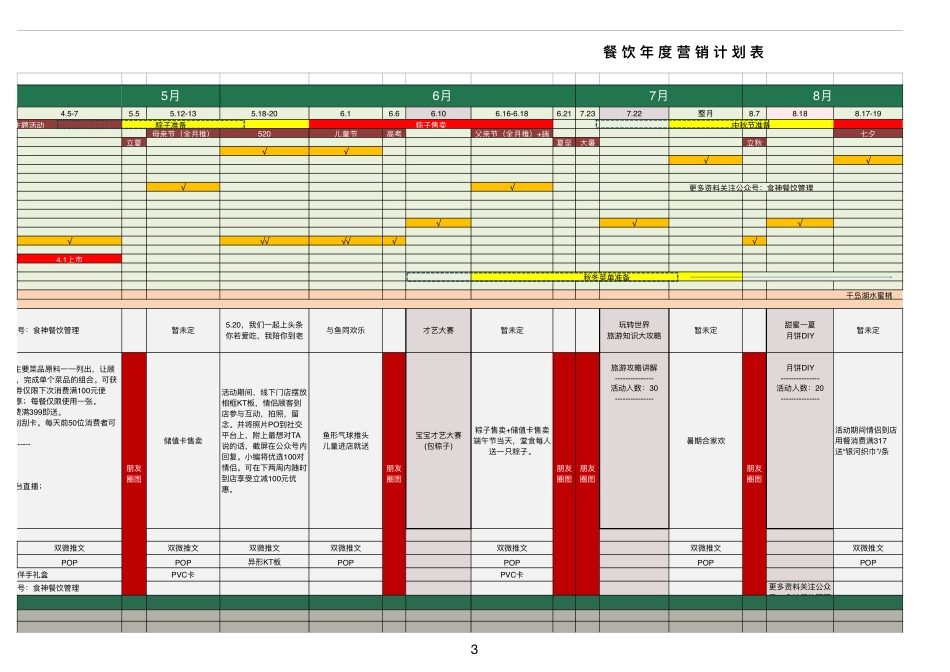Click the checkmark cell under 5.12-13
The width and height of the screenshot is (950, 672).
tap(183, 187)
